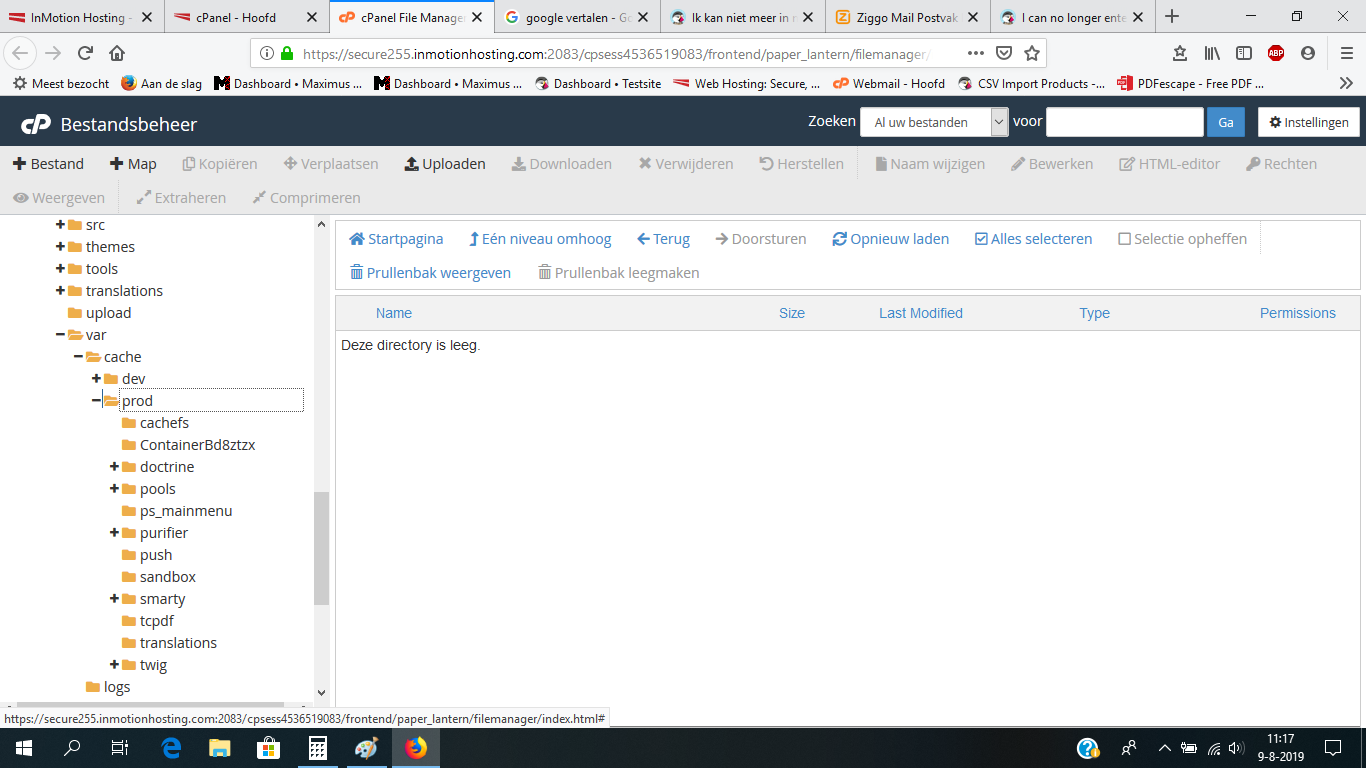This screenshot has height=768, width=1366.
Task: Click Terug to go back
Action: click(663, 239)
